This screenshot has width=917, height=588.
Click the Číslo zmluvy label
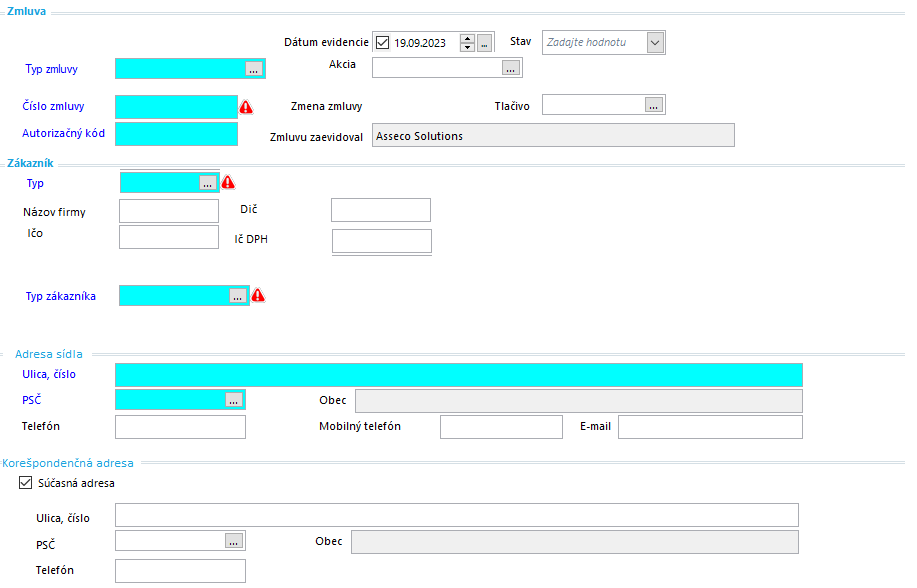53,106
